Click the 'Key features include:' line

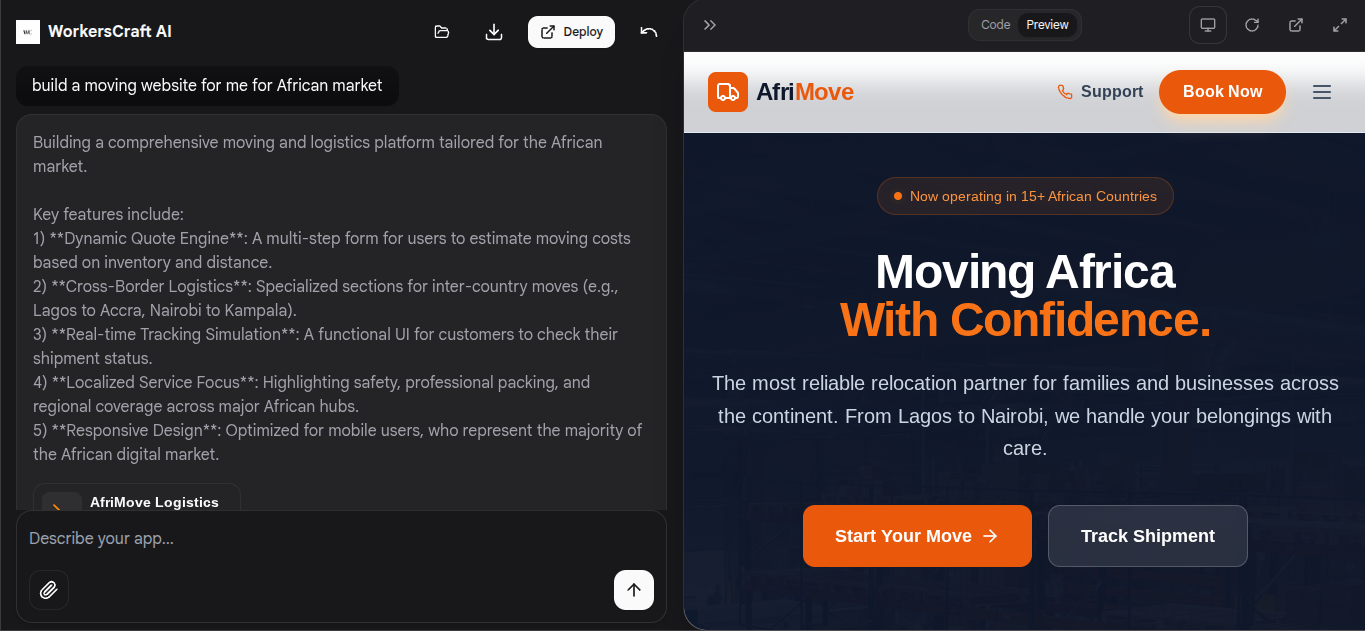point(108,214)
